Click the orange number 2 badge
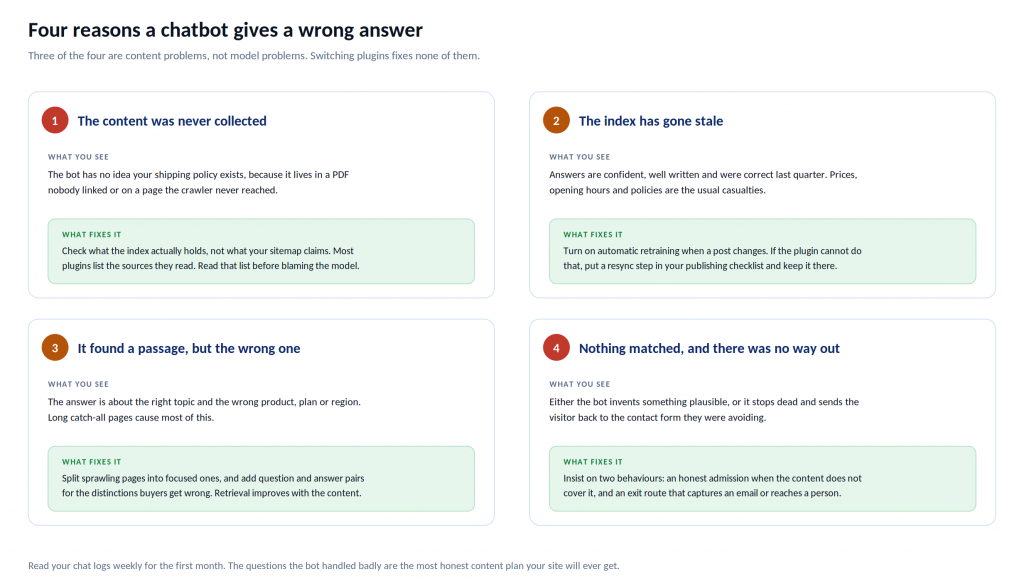Screen dimensions: 1024x586 pyautogui.click(x=556, y=120)
